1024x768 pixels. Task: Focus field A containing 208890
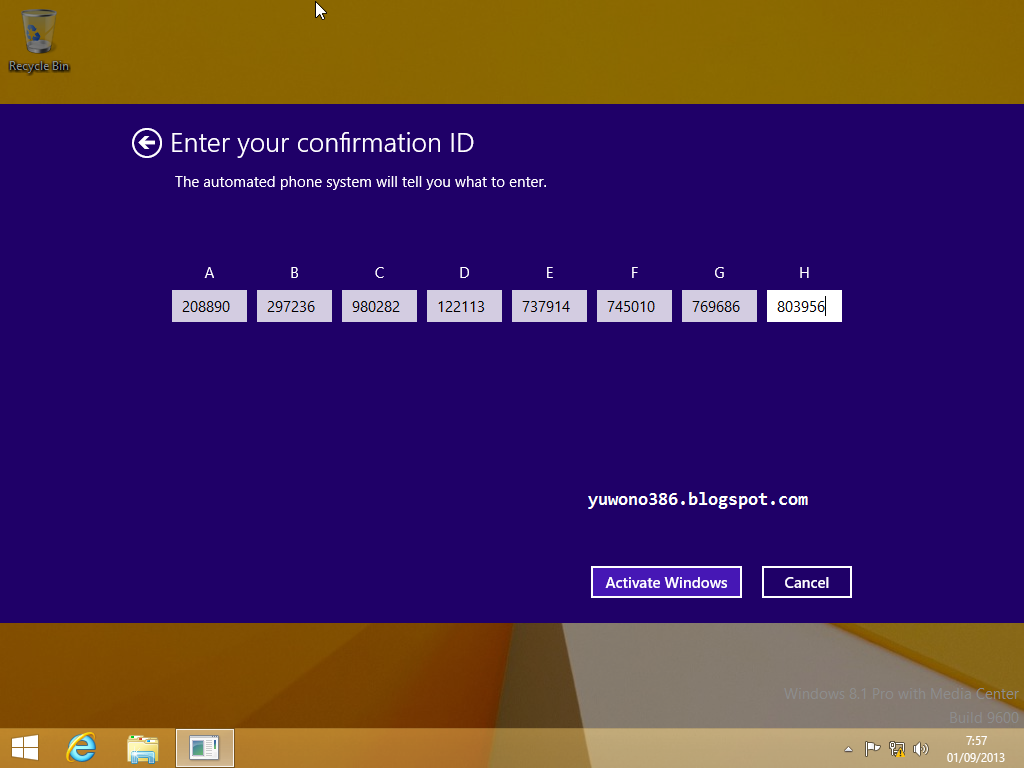pyautogui.click(x=209, y=306)
